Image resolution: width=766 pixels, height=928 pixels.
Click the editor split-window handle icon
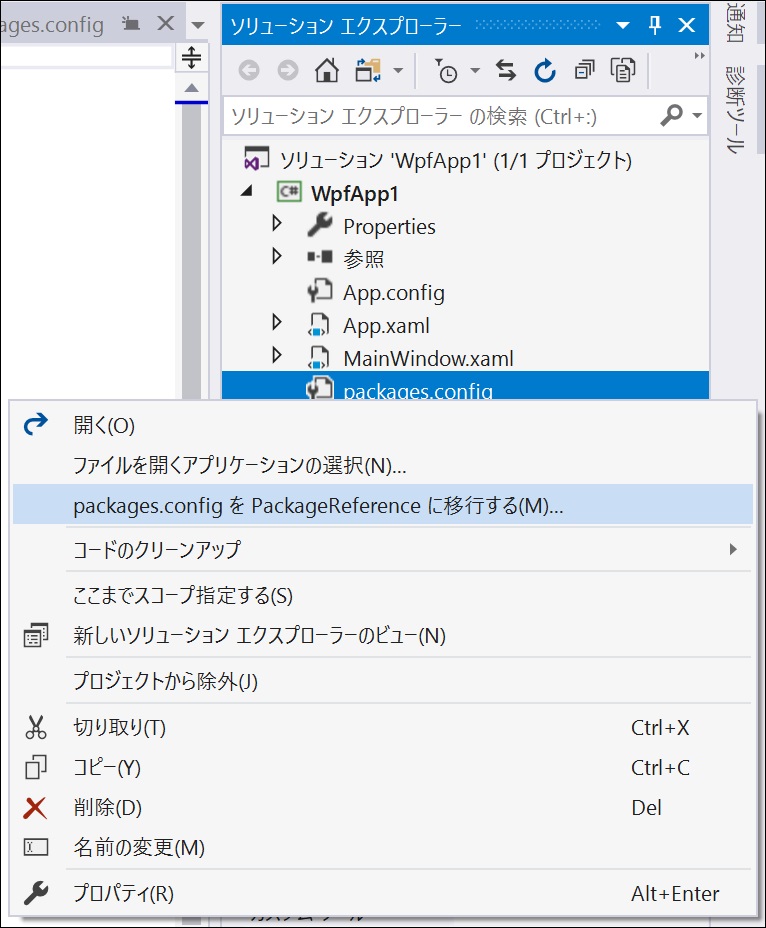(x=191, y=58)
